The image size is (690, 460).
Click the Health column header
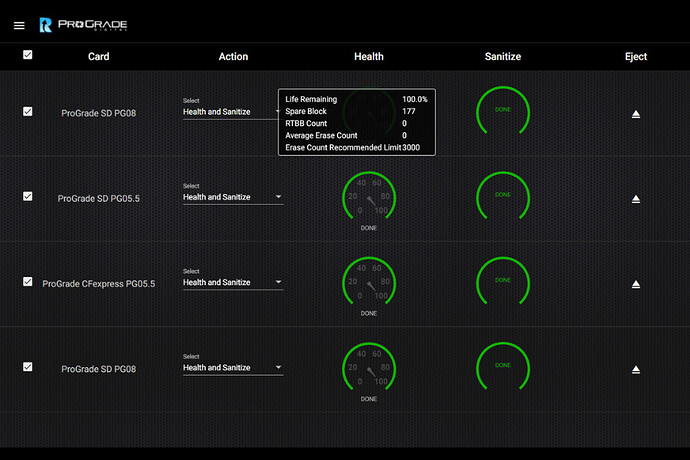(x=368, y=57)
